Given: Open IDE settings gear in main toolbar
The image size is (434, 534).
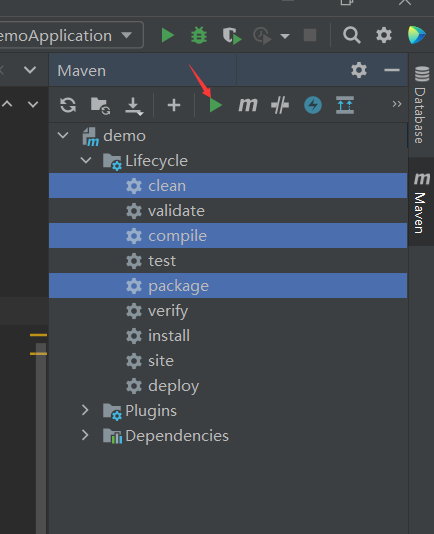Looking at the screenshot, I should click(x=384, y=35).
